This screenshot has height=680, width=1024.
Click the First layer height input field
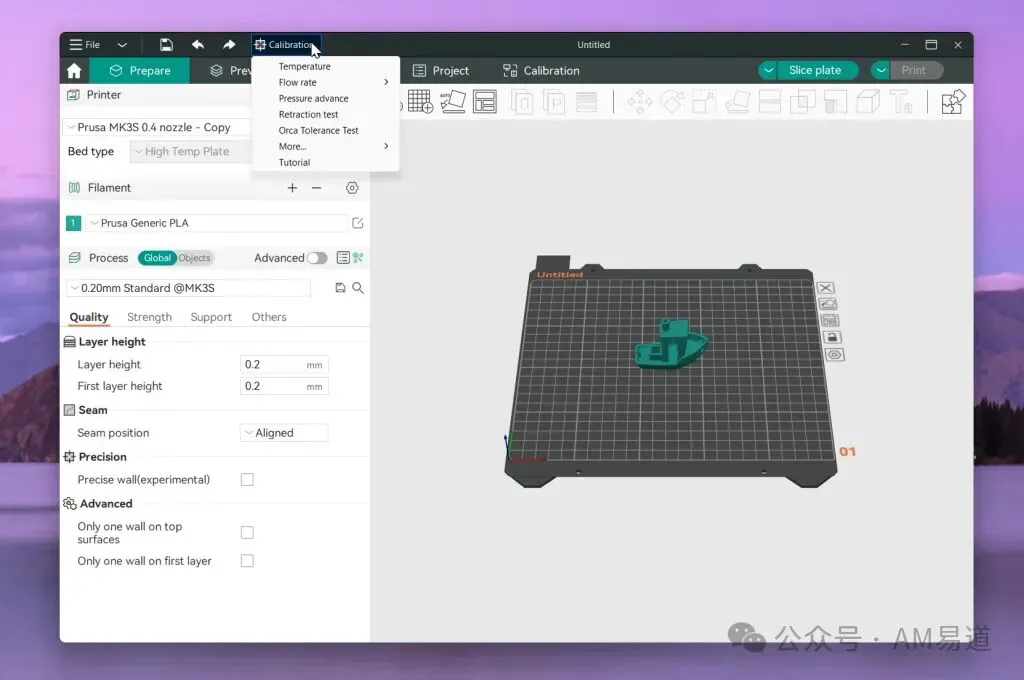(x=284, y=387)
